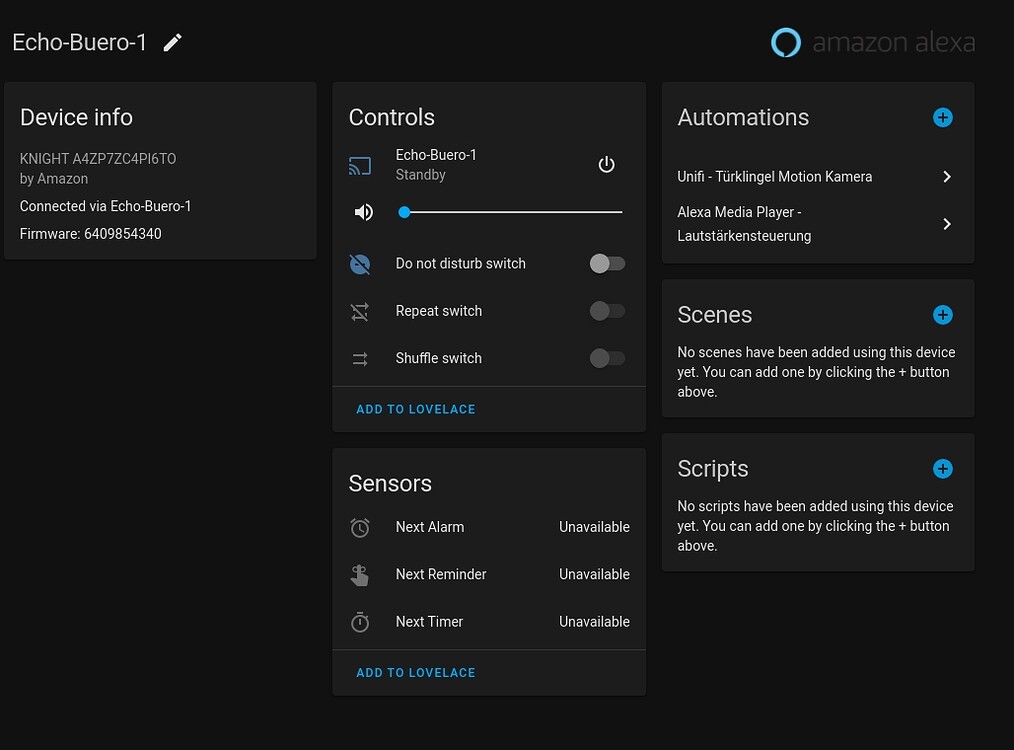The height and width of the screenshot is (750, 1014).
Task: Click the amazon alexa logo
Action: (872, 42)
